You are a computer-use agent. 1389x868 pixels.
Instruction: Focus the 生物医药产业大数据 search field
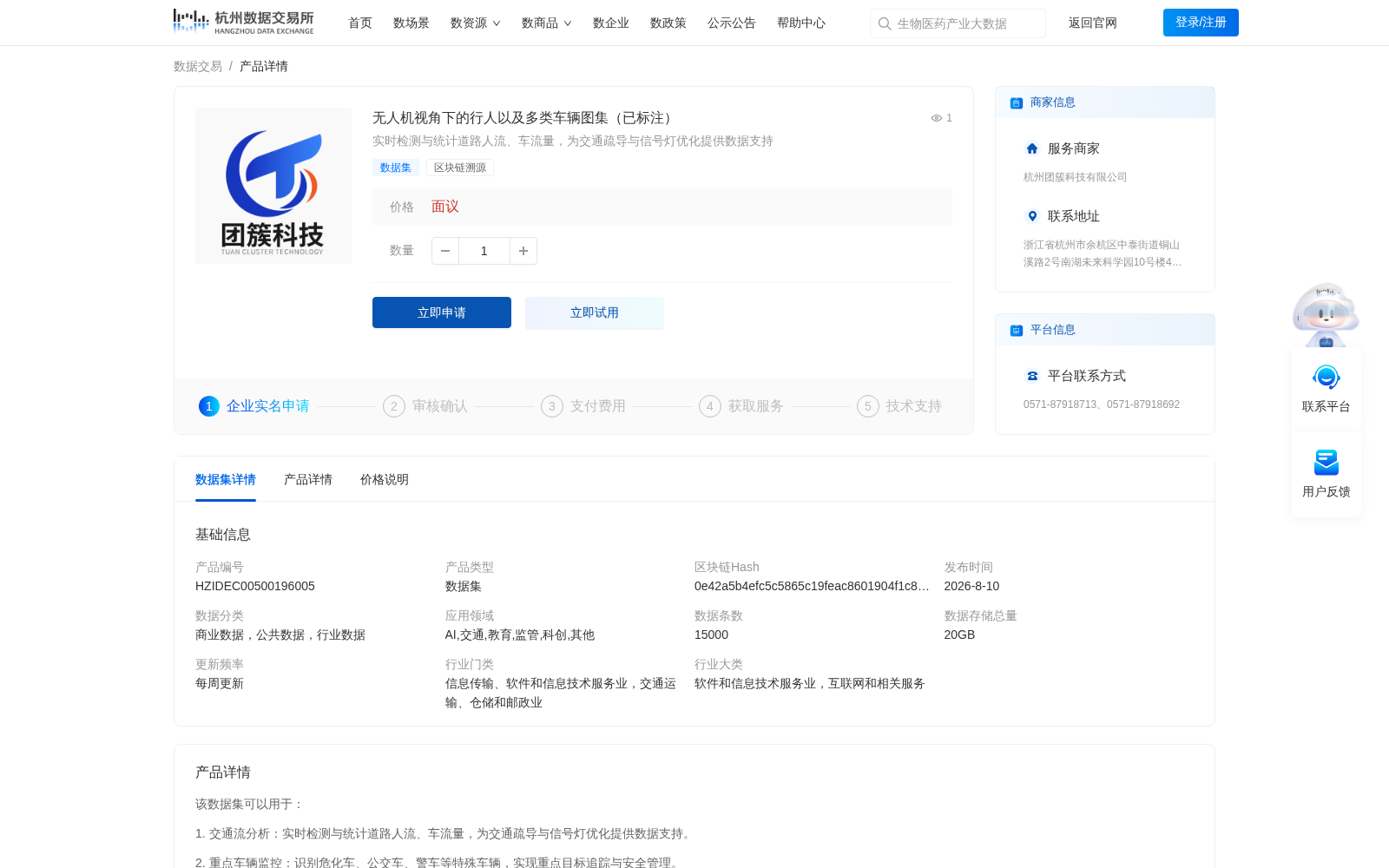tap(958, 23)
